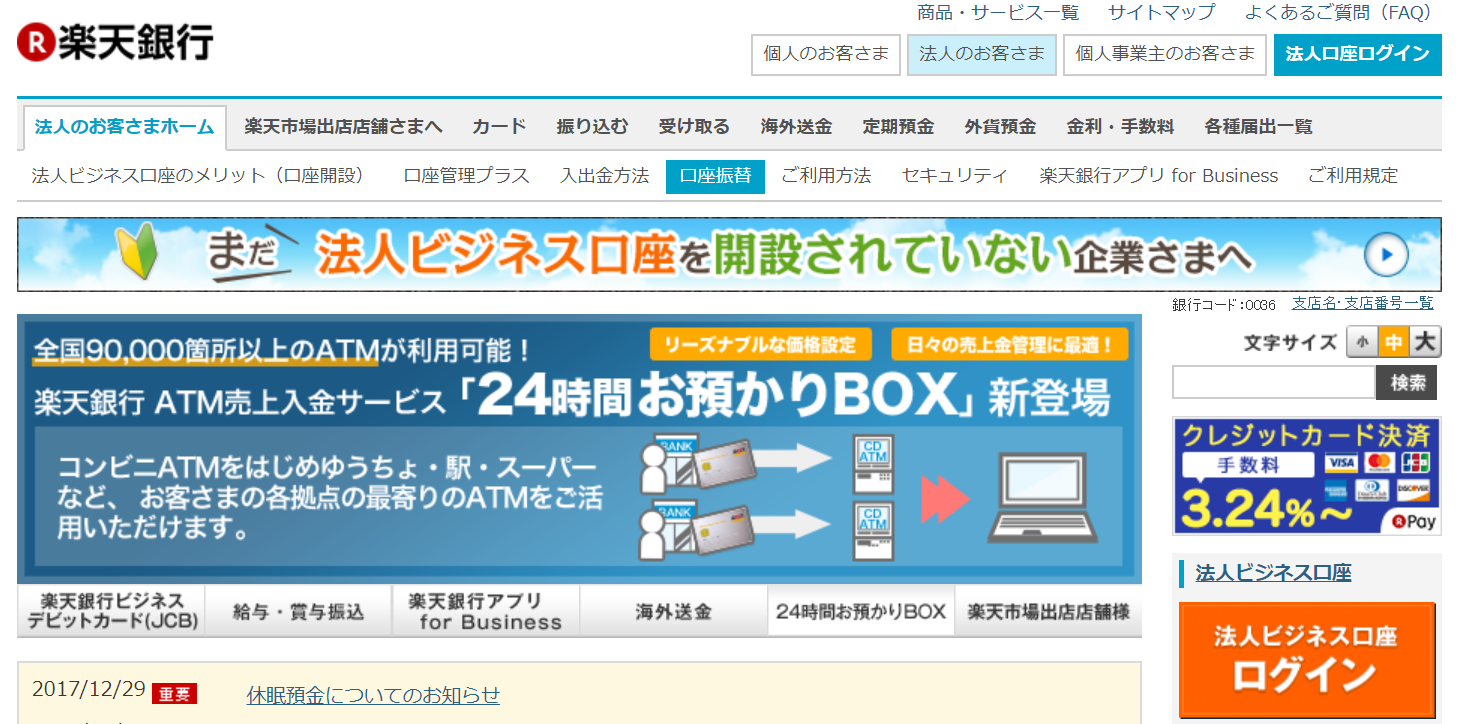The image size is (1483, 724).
Task: Open 商品・サービス一覧 link
Action: [x=998, y=13]
